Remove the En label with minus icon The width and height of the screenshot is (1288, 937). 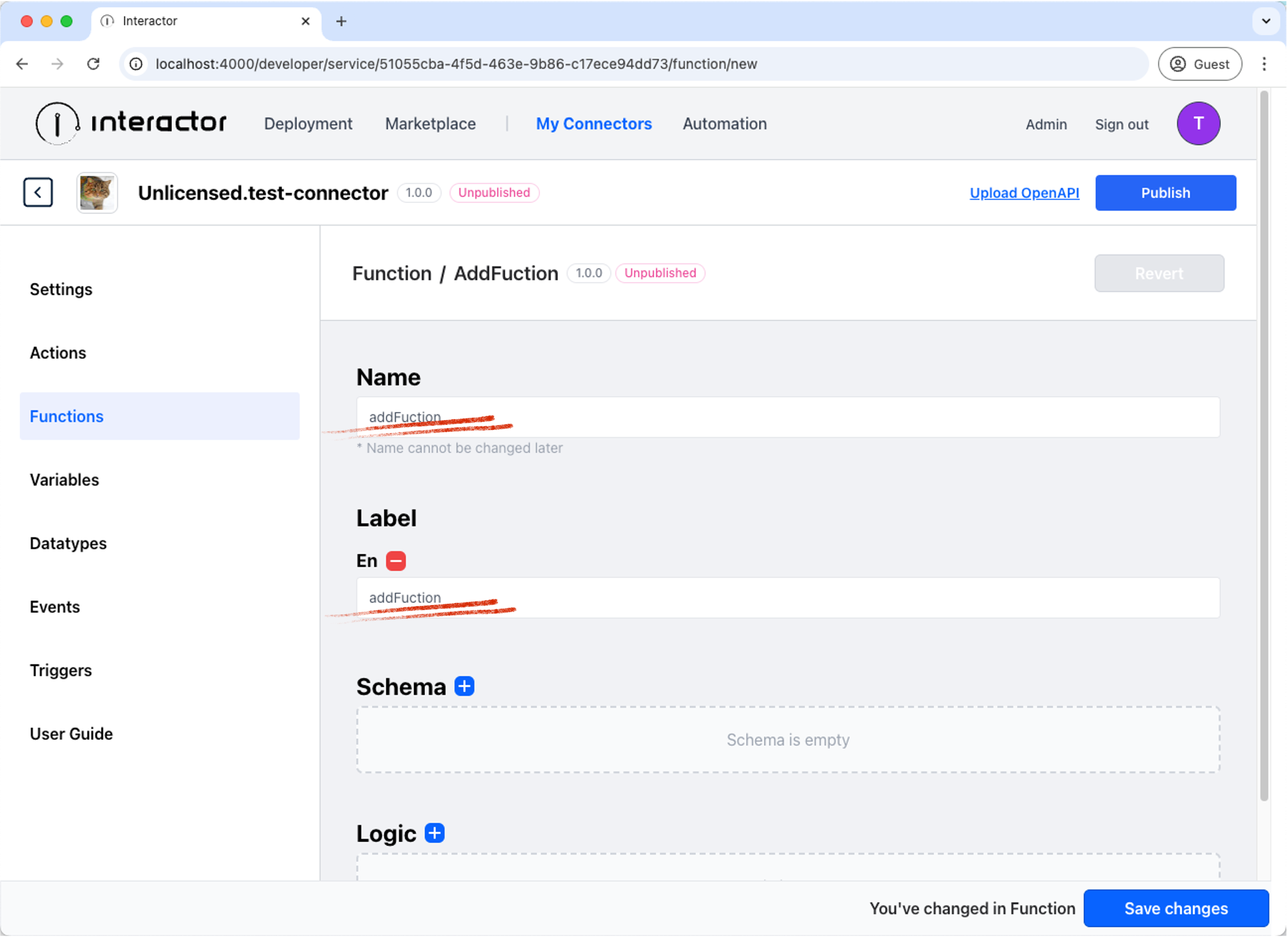pyautogui.click(x=396, y=561)
